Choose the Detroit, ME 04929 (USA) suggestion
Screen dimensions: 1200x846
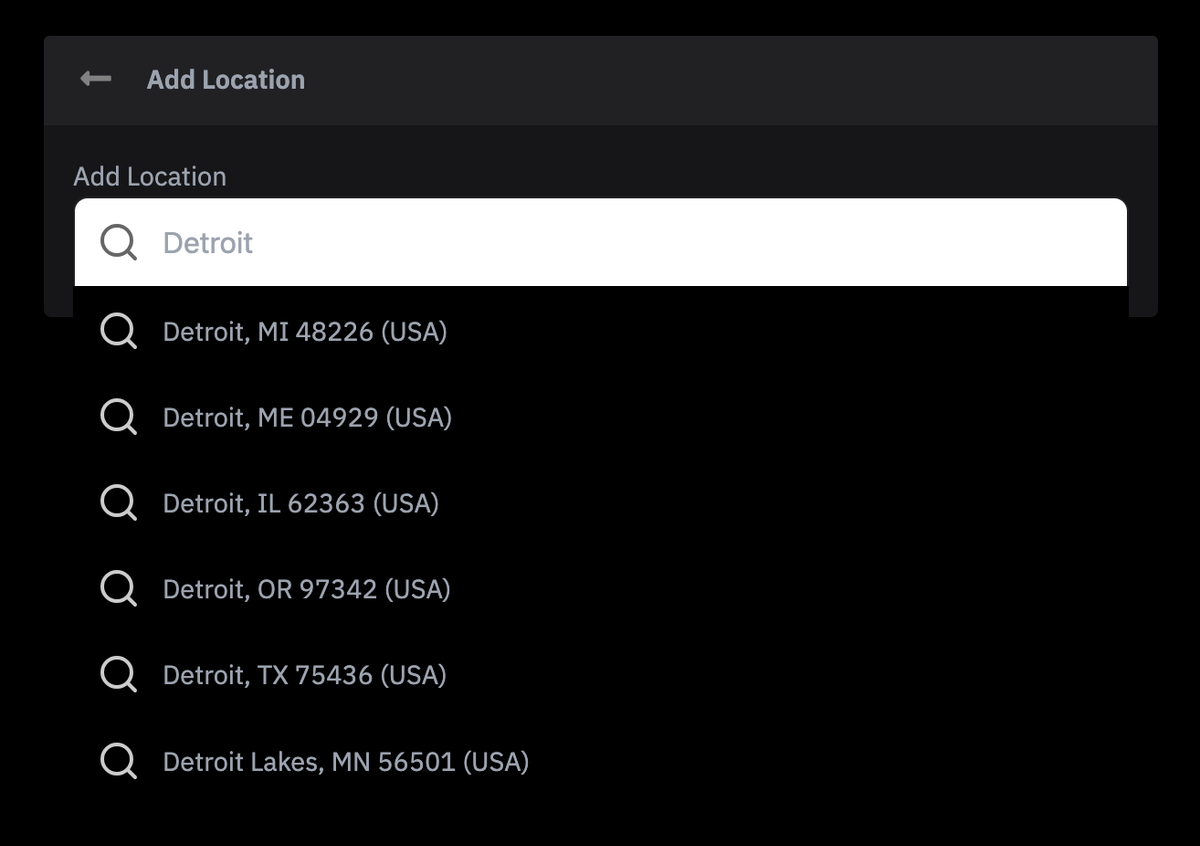[x=307, y=417]
